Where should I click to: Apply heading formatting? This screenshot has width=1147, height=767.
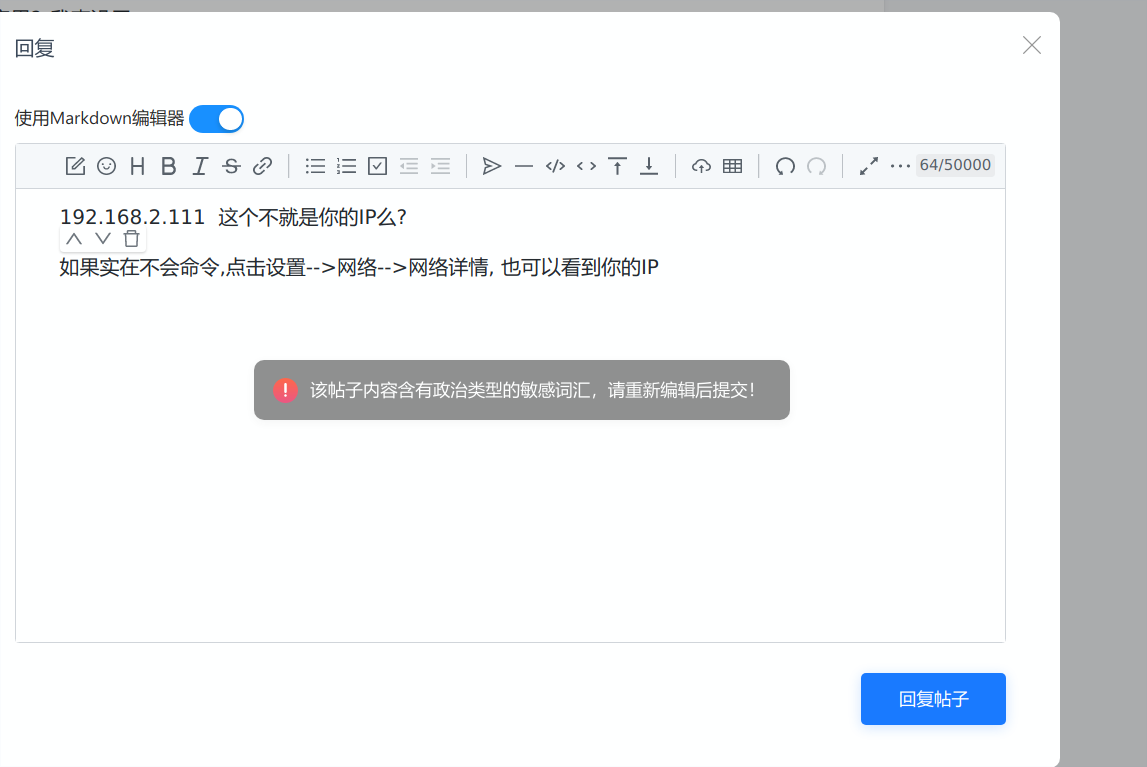coord(138,167)
